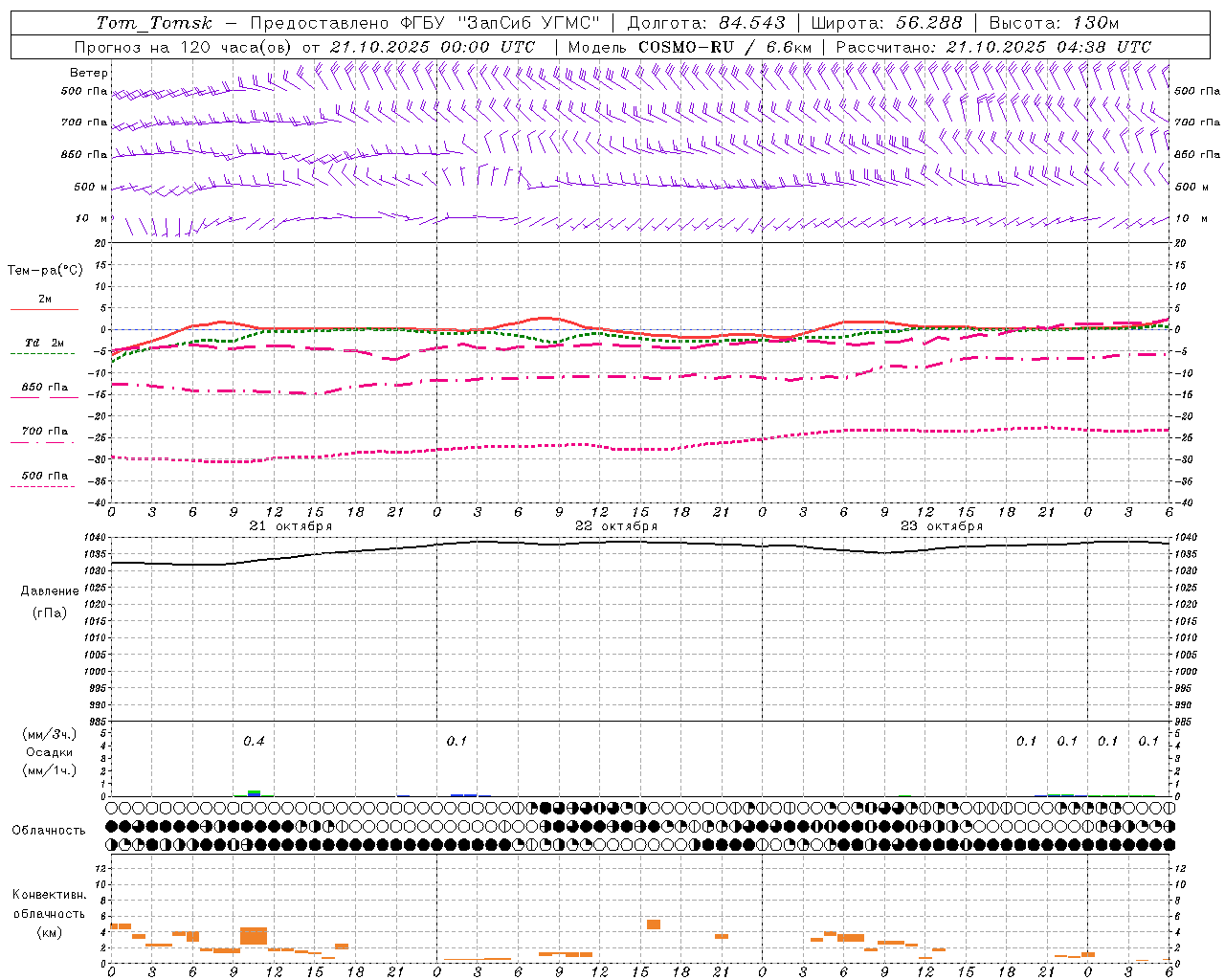Click the Tom_Tomsk station title
Screen dimensions: 1225x980
[155, 23]
